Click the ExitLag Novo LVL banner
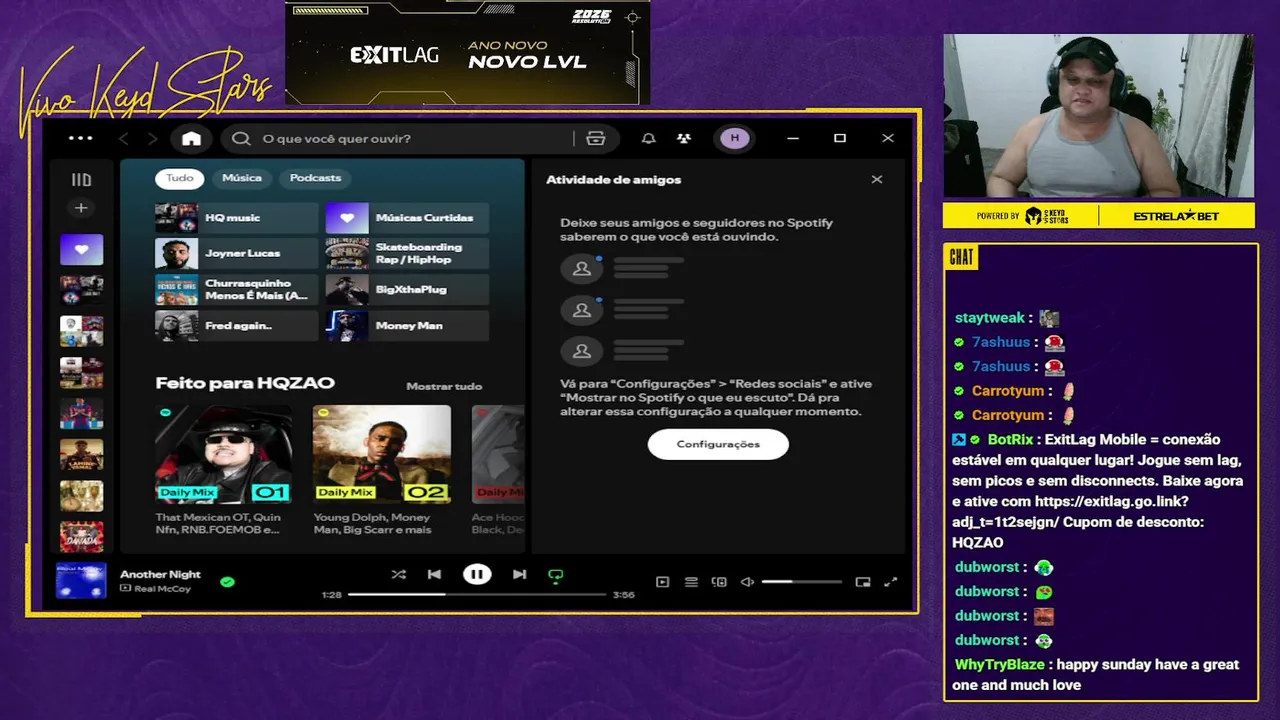Viewport: 1280px width, 720px height. tap(468, 53)
